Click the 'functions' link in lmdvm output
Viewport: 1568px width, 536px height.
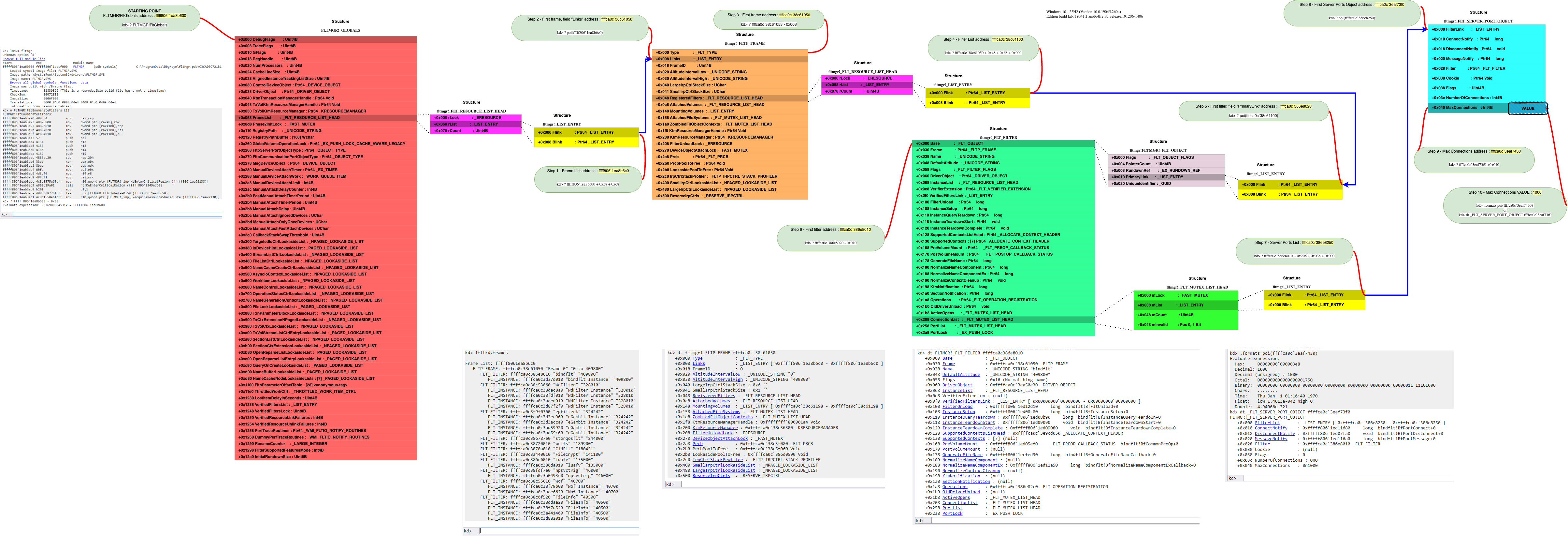68,82
